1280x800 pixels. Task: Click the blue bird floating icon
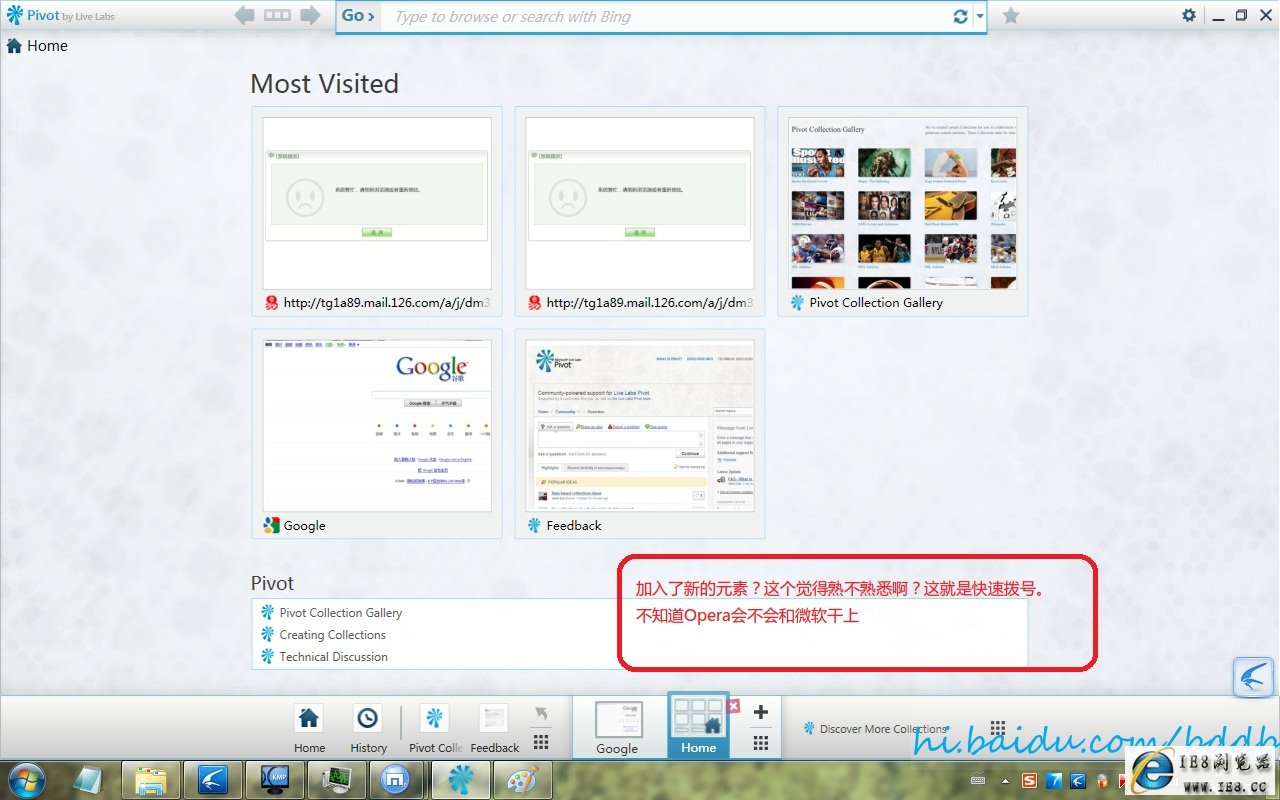[1253, 676]
